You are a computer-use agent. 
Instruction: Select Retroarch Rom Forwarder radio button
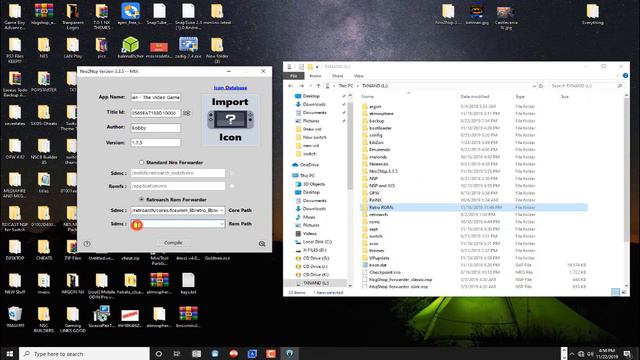coord(142,200)
